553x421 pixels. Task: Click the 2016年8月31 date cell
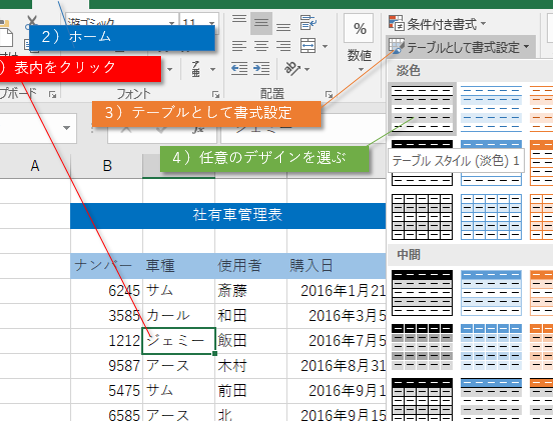336,366
